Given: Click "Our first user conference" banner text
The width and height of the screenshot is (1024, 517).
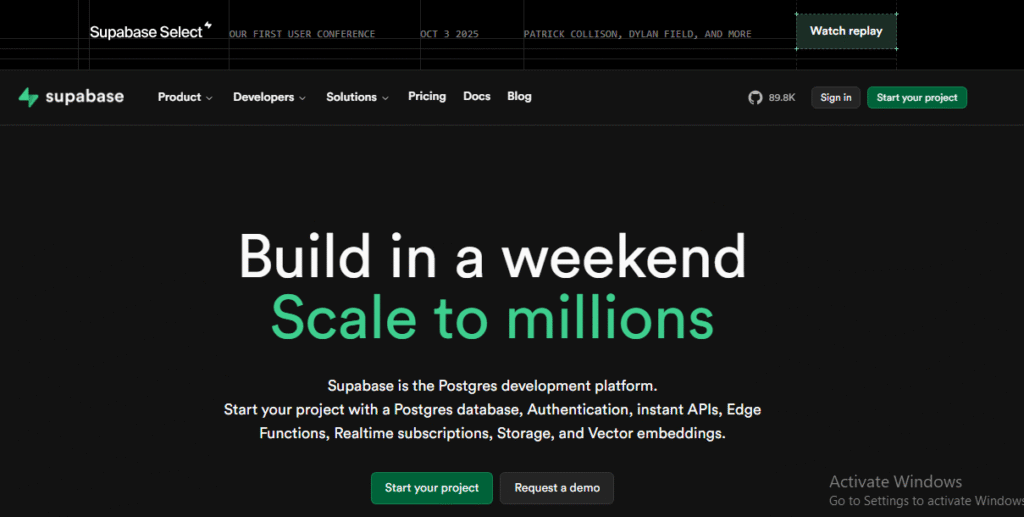Looking at the screenshot, I should 302,34.
